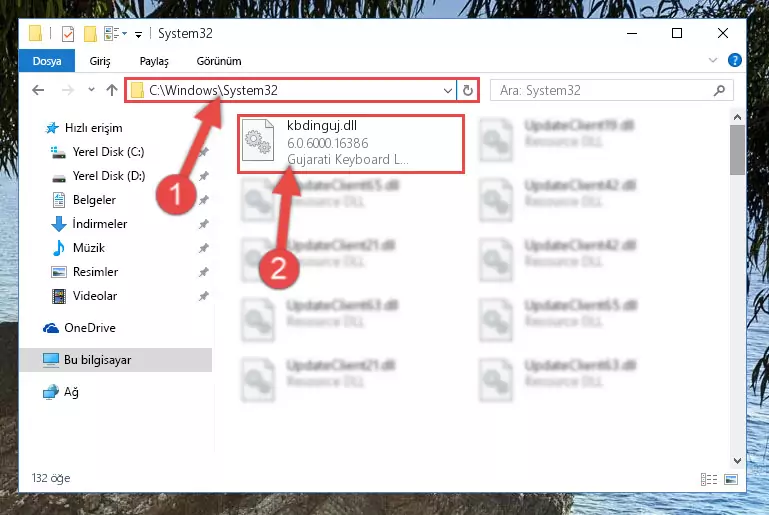The height and width of the screenshot is (515, 769).
Task: Click the scroll down arrow of file list
Action: point(737,461)
